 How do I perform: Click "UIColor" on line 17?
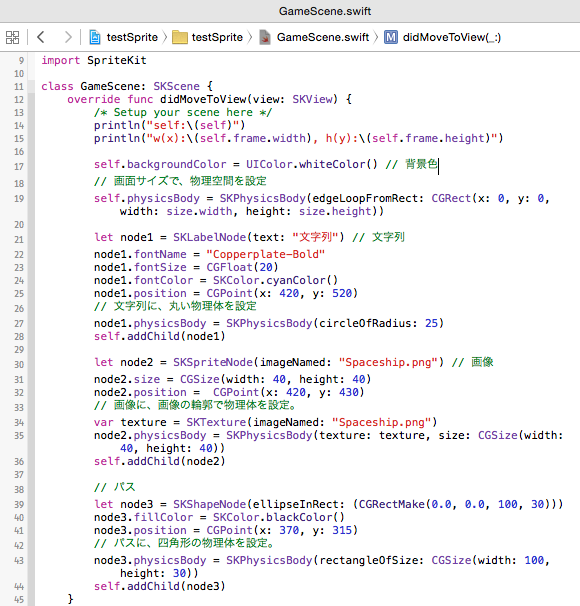pos(269,164)
